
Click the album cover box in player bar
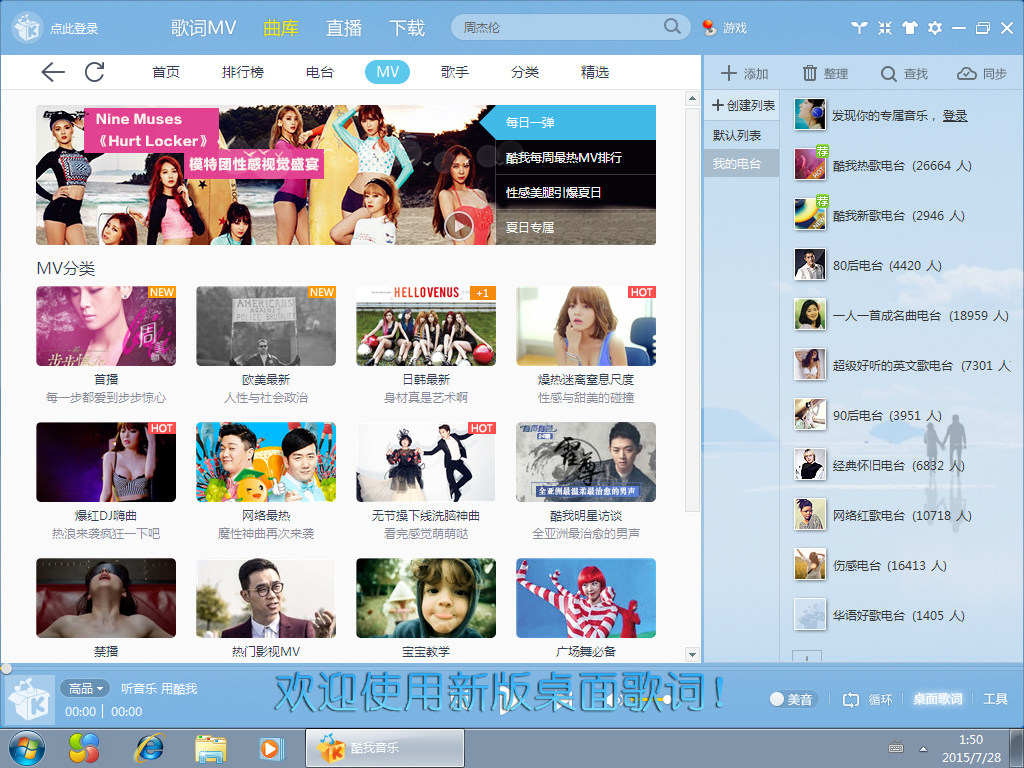(30, 700)
